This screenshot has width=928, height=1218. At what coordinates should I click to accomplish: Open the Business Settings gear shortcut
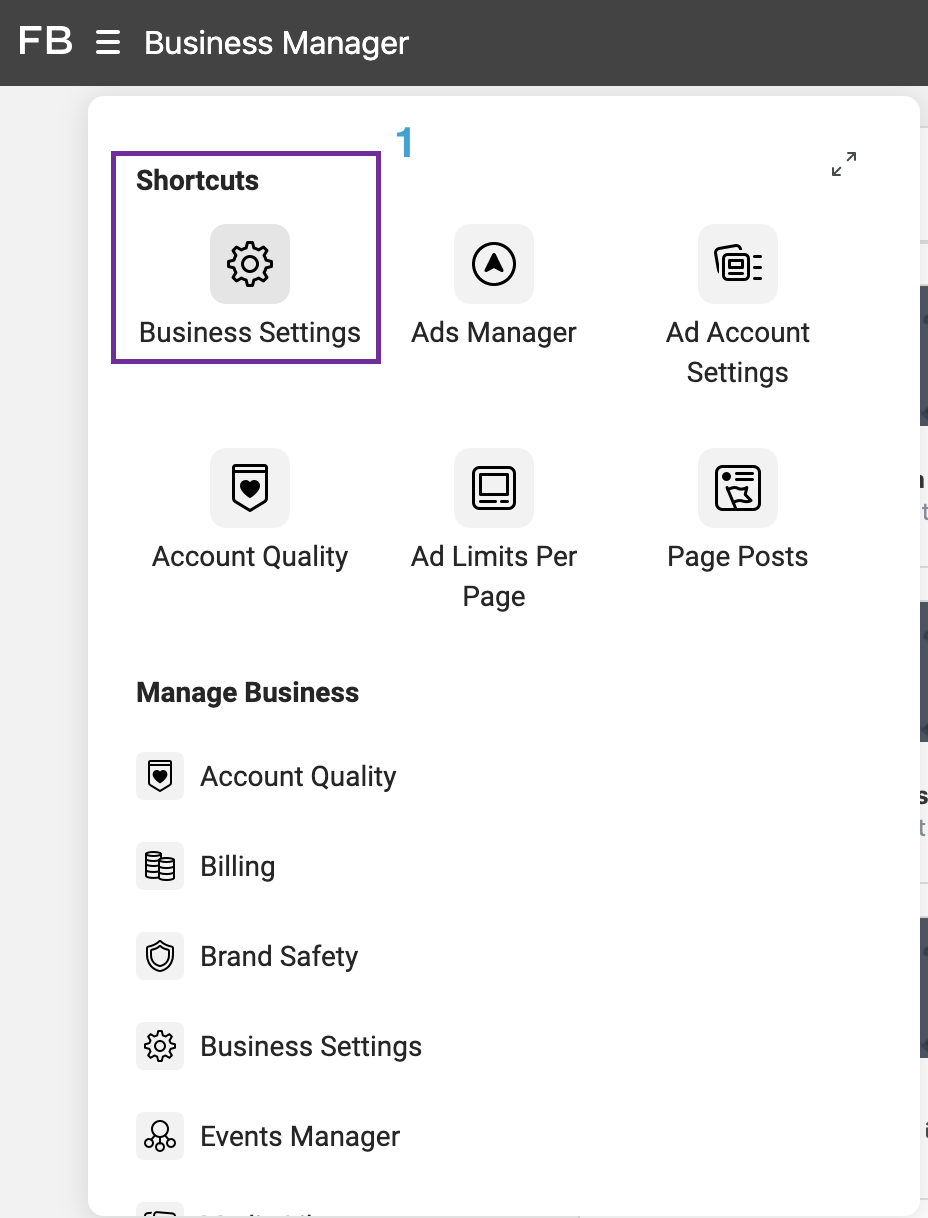tap(249, 264)
